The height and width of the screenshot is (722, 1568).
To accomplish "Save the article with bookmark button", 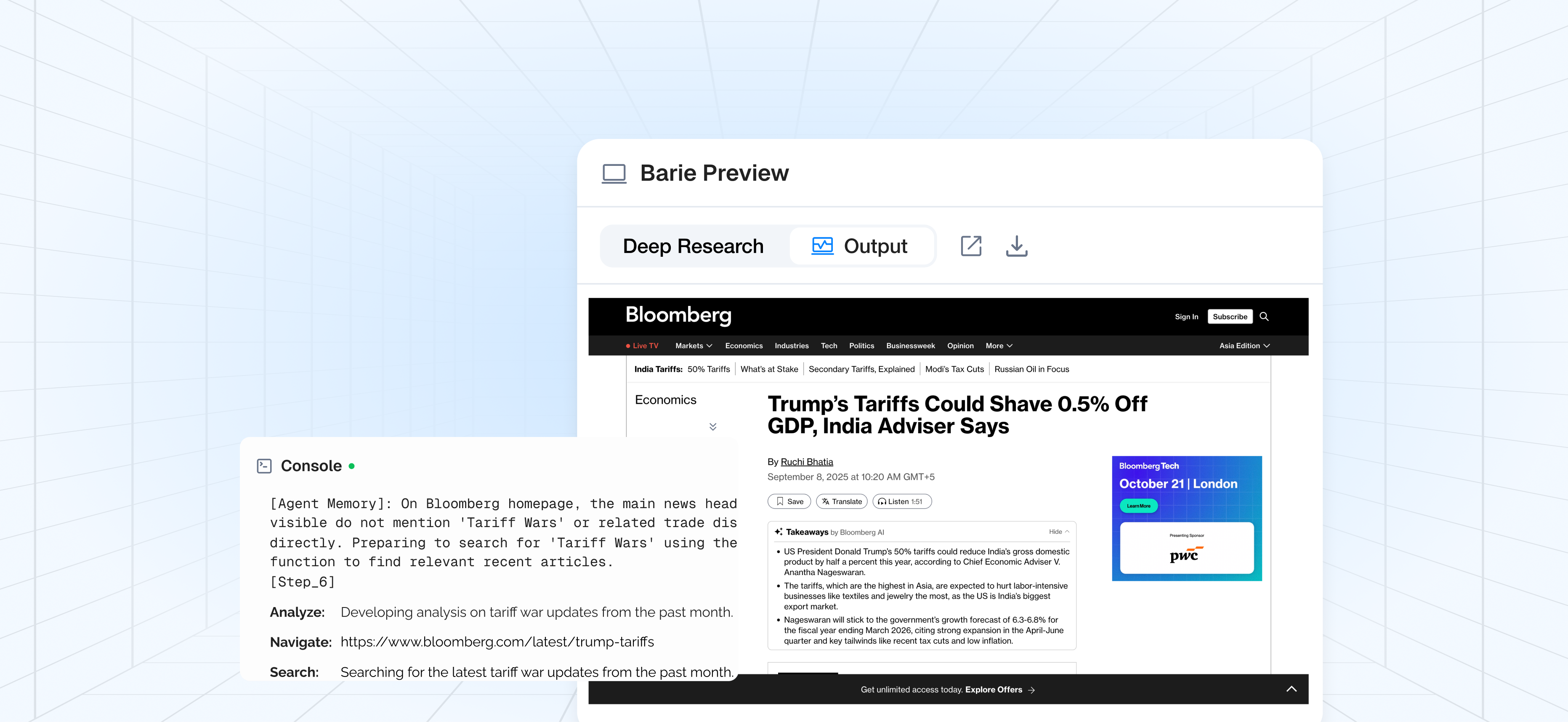I will tap(789, 502).
